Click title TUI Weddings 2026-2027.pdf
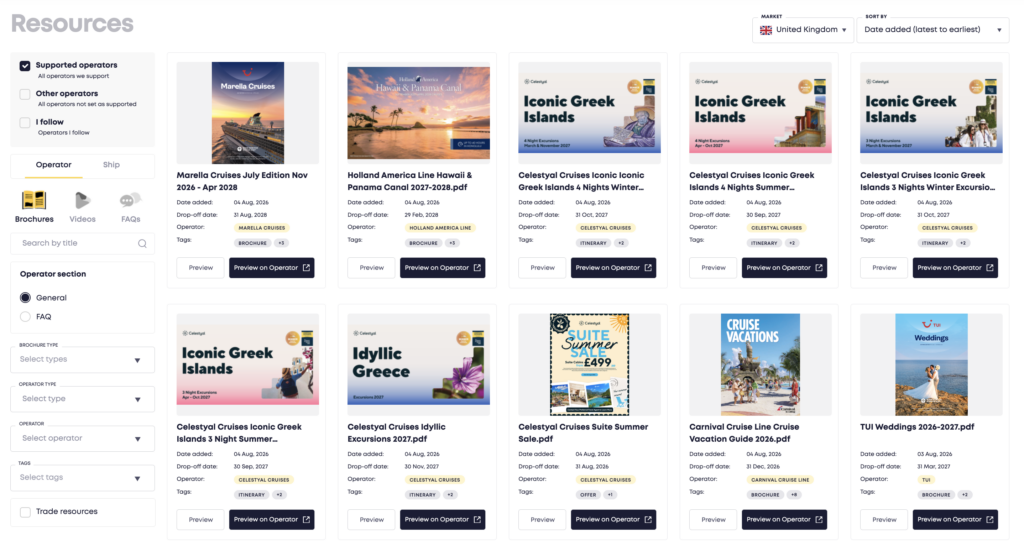 tap(917, 427)
